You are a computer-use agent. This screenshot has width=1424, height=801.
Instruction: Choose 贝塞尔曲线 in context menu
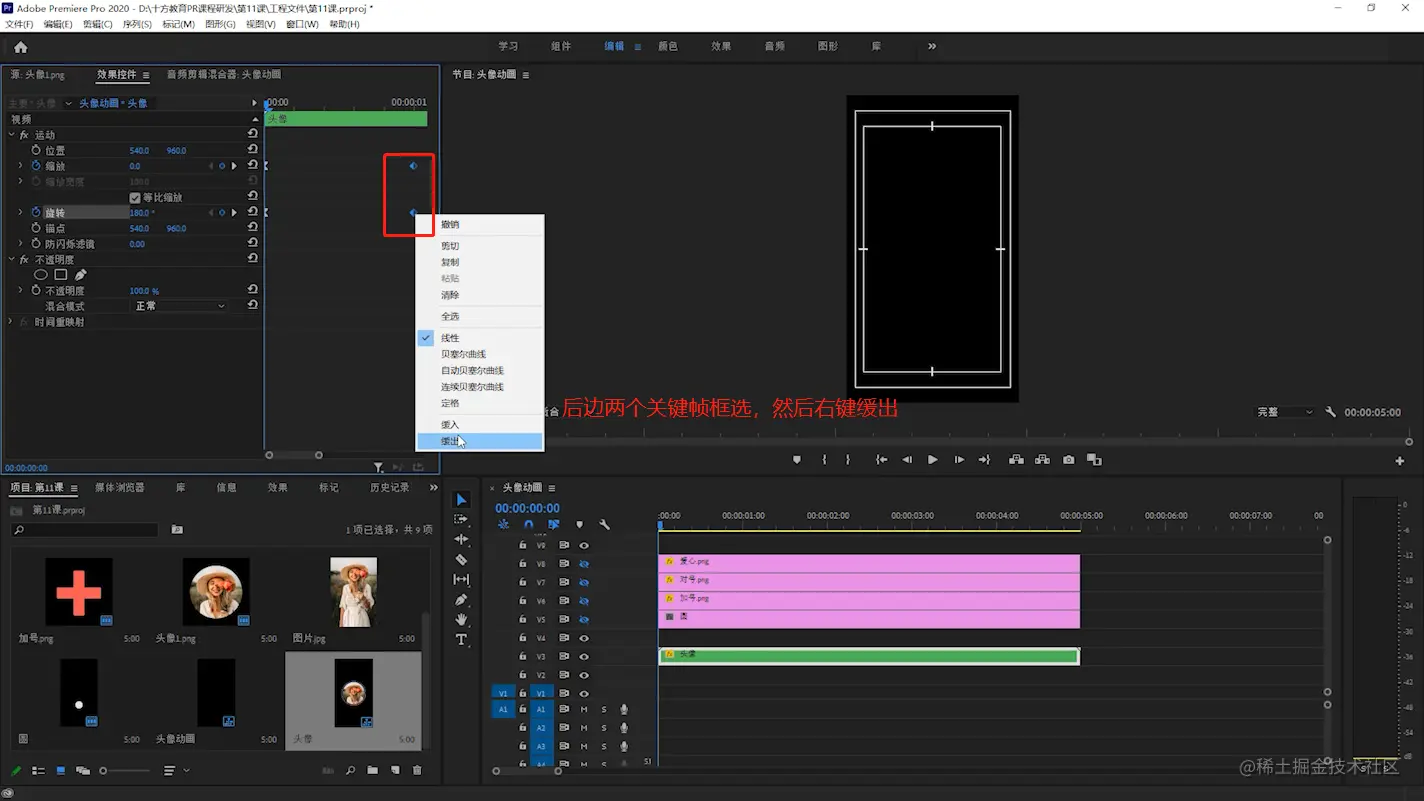(x=480, y=354)
